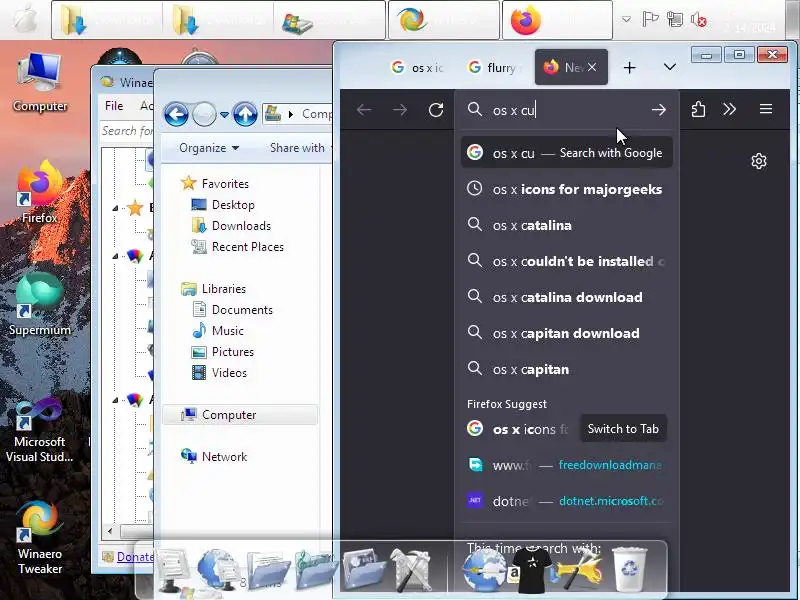Click Explorer forward arrow button
Screen dimensions: 800x600
tap(204, 114)
